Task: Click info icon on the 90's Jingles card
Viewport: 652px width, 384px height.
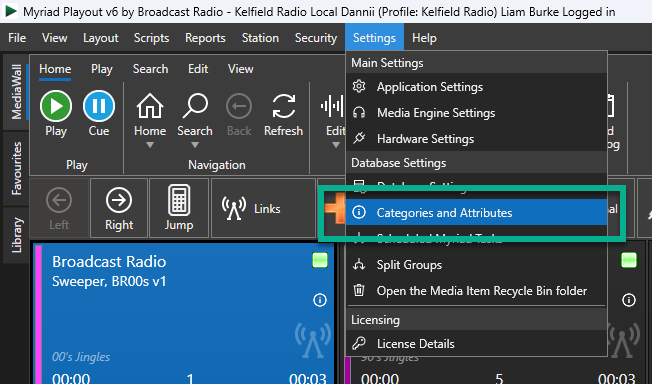Action: coord(629,300)
